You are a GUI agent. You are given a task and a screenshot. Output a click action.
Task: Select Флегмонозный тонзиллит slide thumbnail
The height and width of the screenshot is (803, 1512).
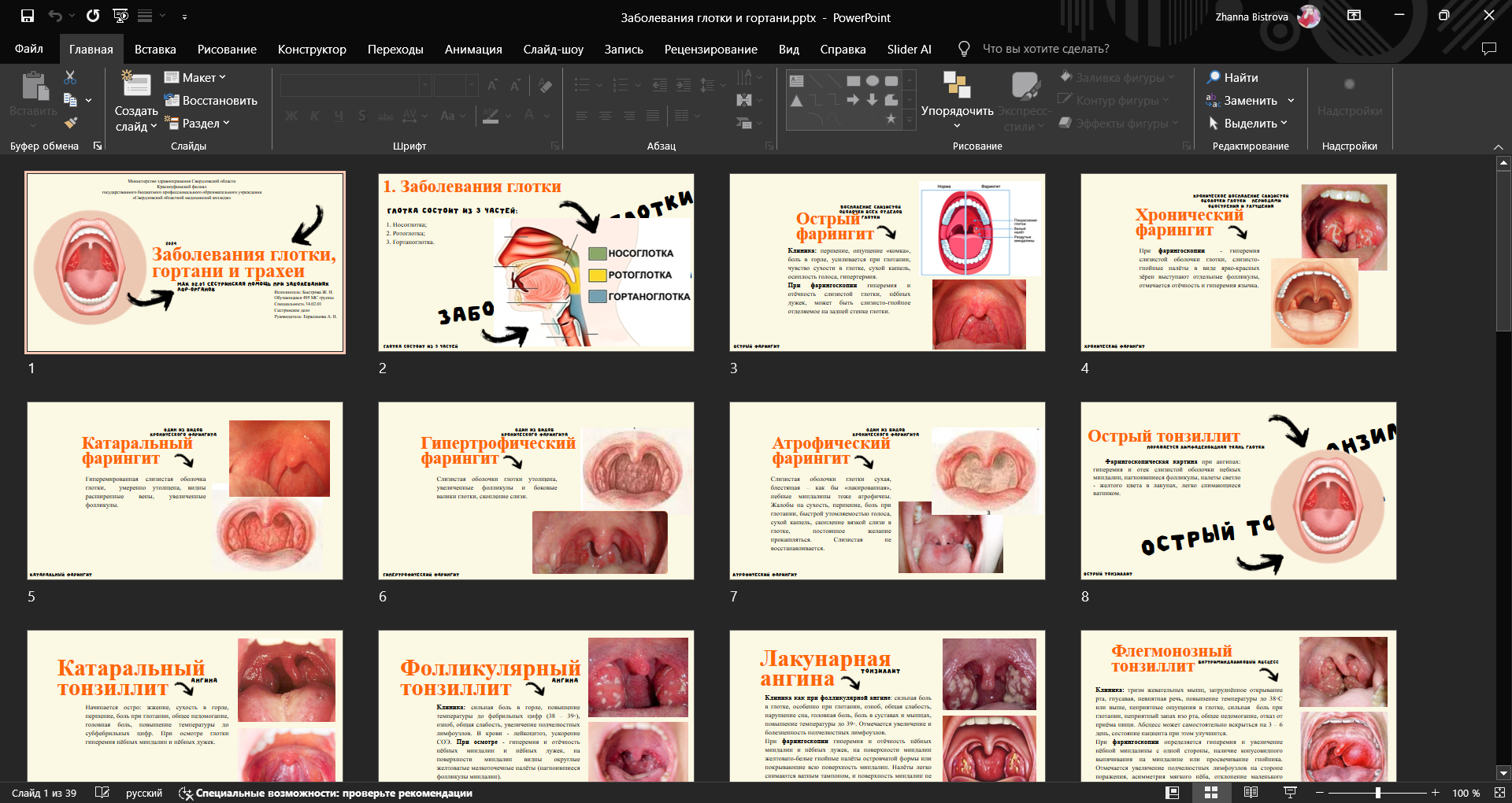point(1239,706)
